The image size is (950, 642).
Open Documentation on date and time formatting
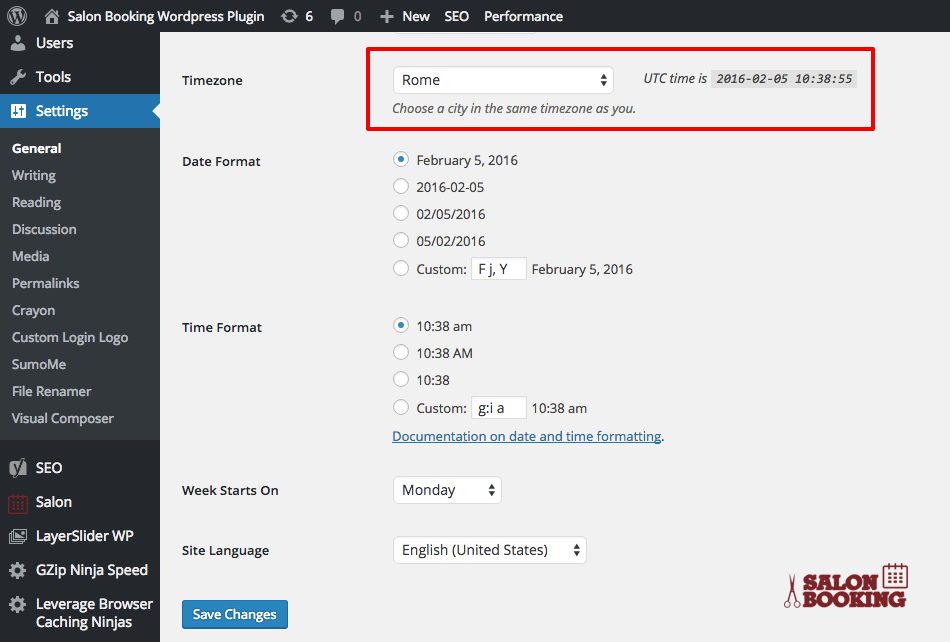[526, 436]
